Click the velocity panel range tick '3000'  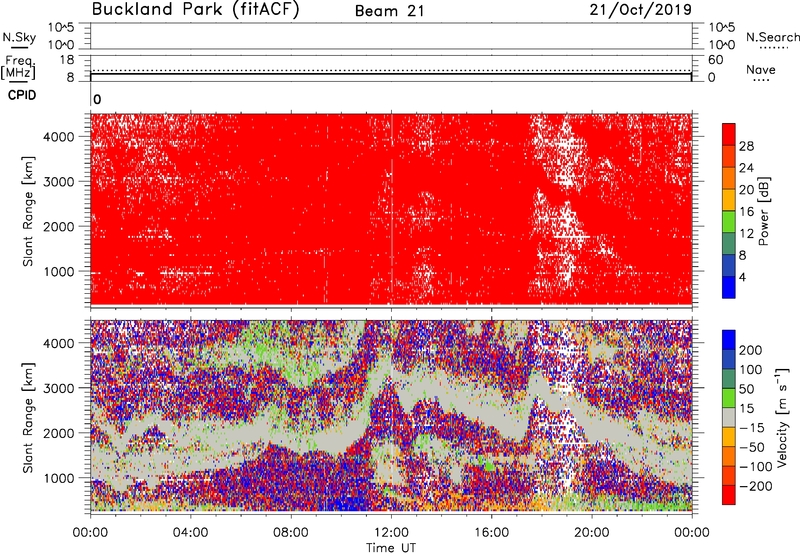[59, 388]
